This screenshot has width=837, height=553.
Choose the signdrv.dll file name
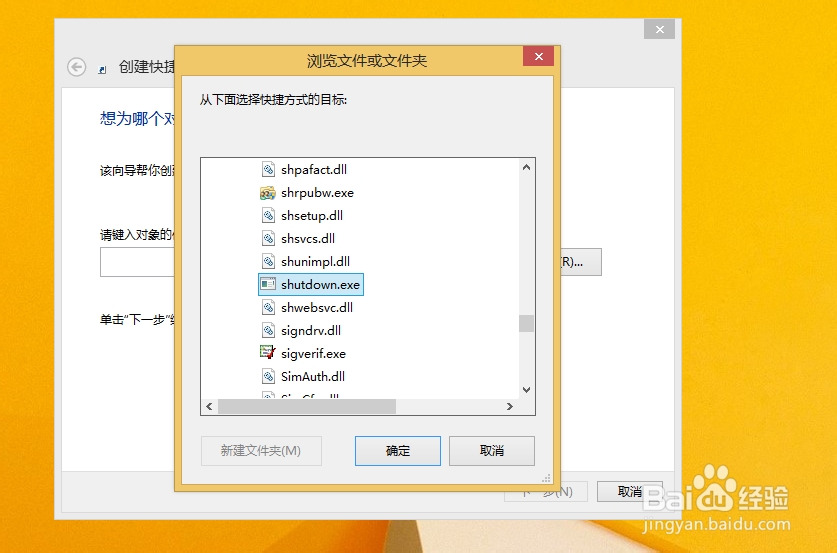tap(311, 330)
